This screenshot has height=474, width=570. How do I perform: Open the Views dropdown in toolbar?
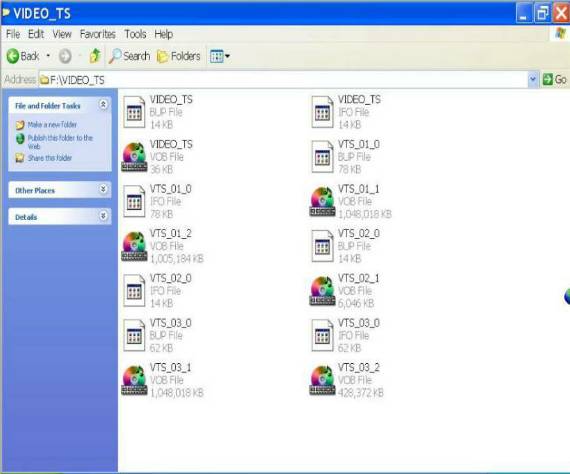point(220,56)
